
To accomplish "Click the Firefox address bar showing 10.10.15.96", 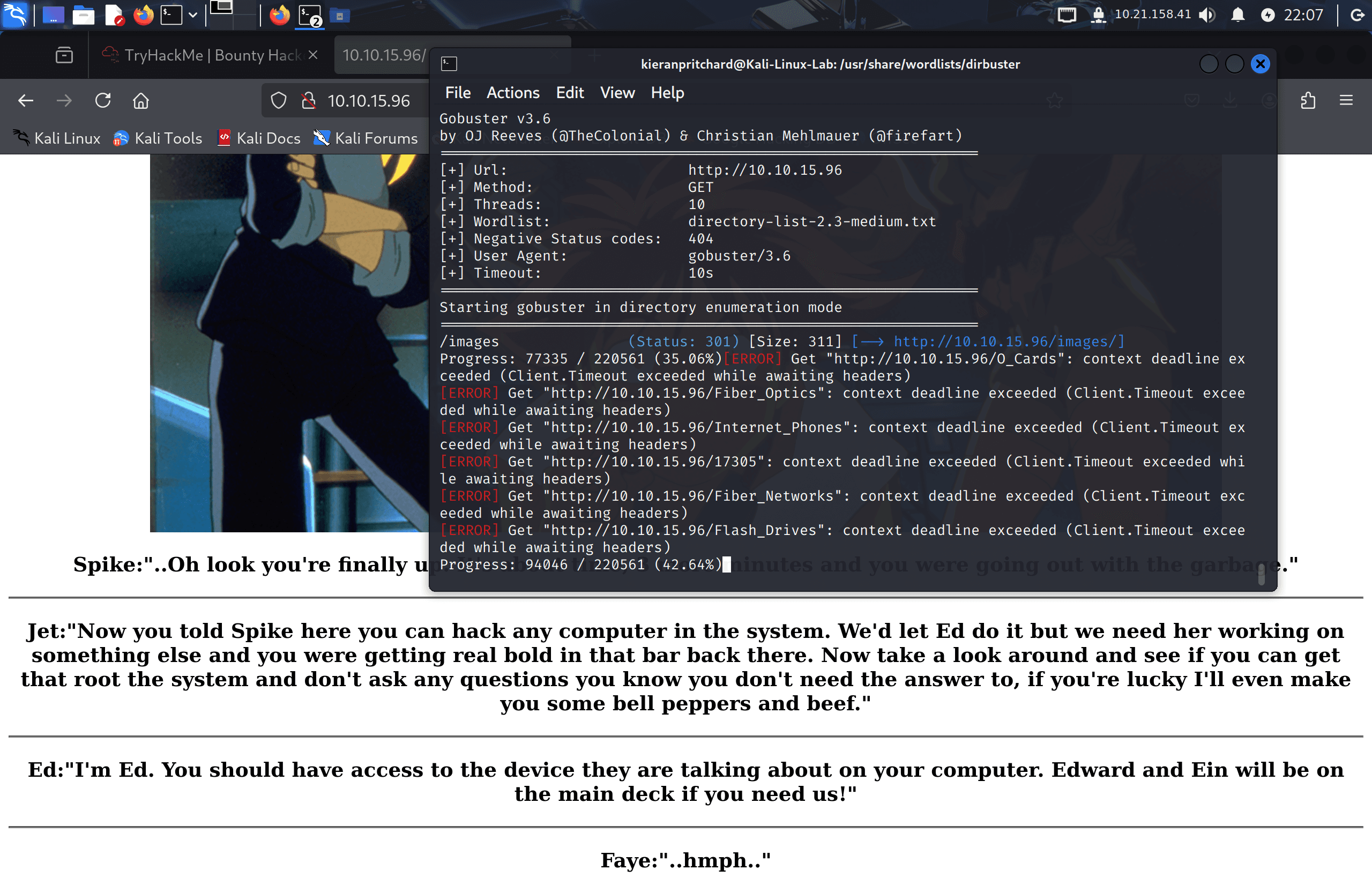I will (x=368, y=101).
